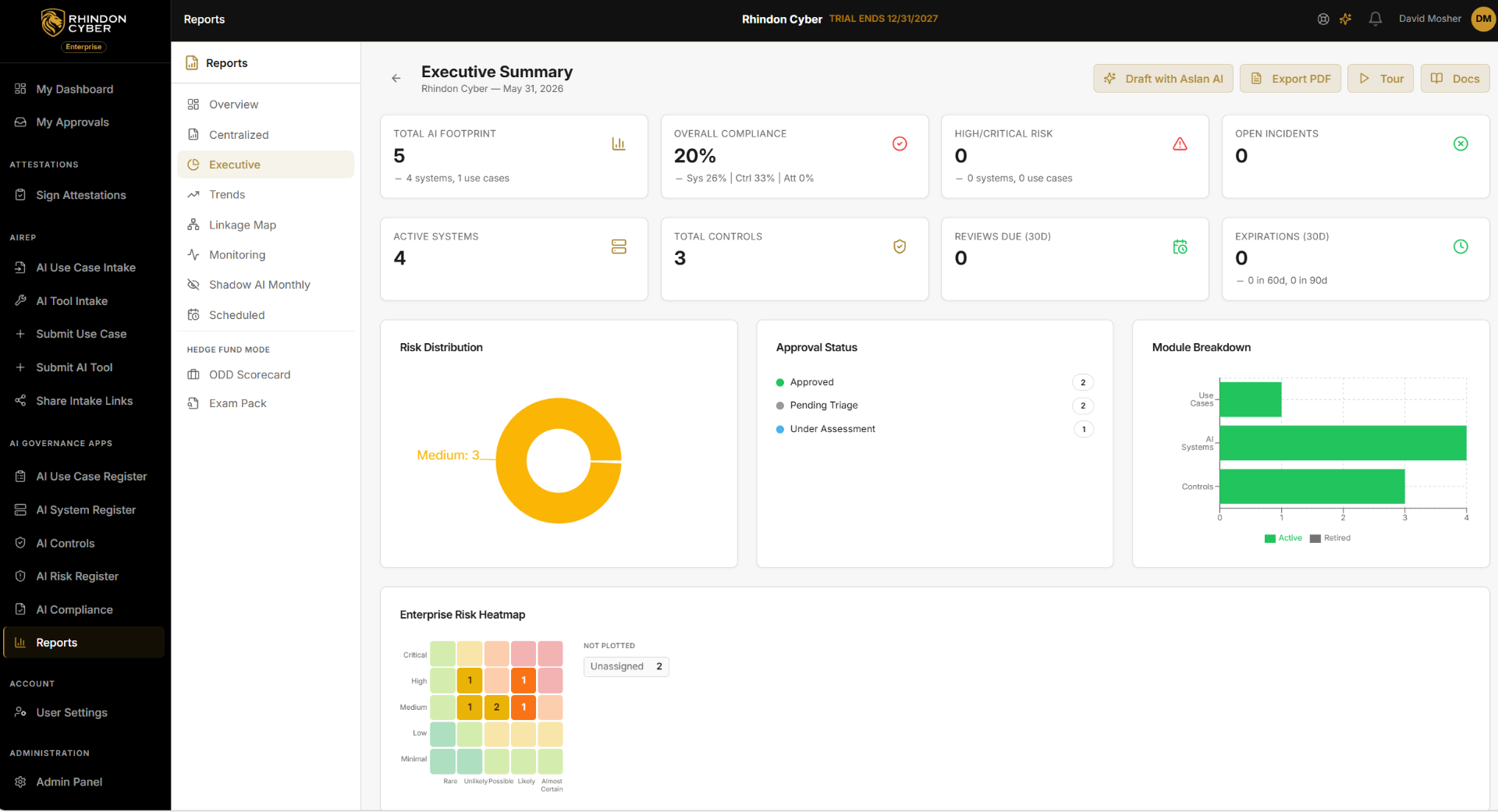Click the Expirations clock icon

click(1461, 246)
